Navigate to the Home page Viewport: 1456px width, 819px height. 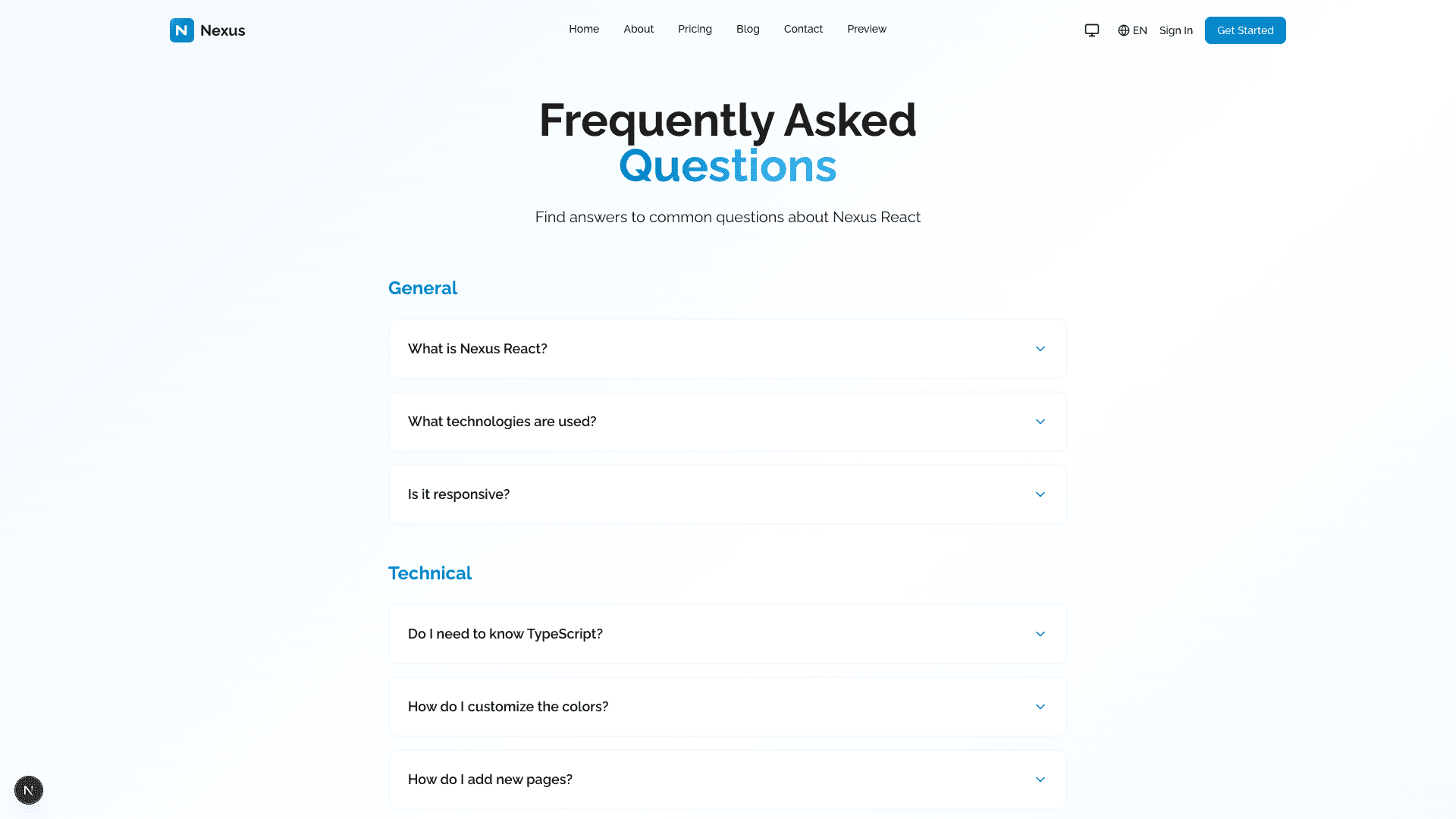coord(584,29)
